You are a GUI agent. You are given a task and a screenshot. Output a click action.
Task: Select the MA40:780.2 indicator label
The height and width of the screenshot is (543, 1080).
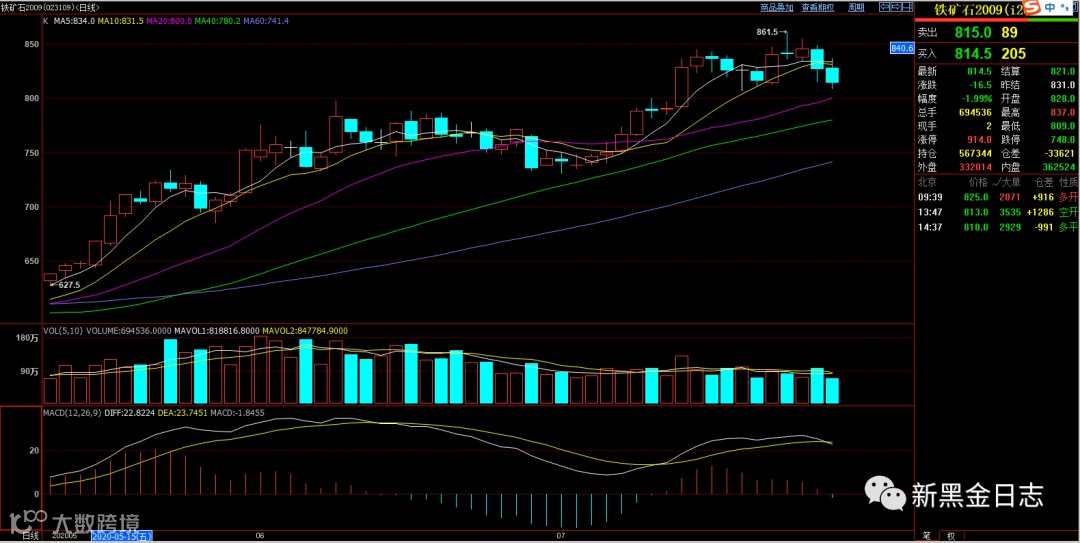tap(217, 21)
